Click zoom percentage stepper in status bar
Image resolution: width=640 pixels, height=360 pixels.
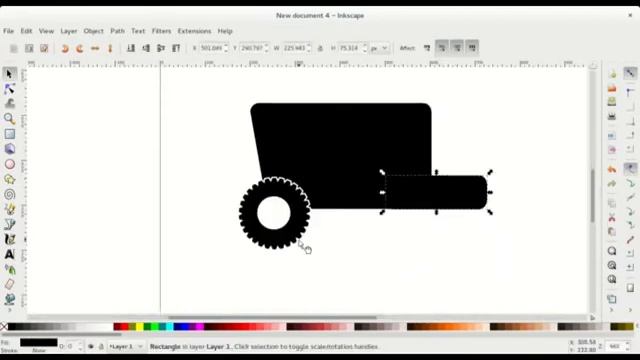(628, 347)
